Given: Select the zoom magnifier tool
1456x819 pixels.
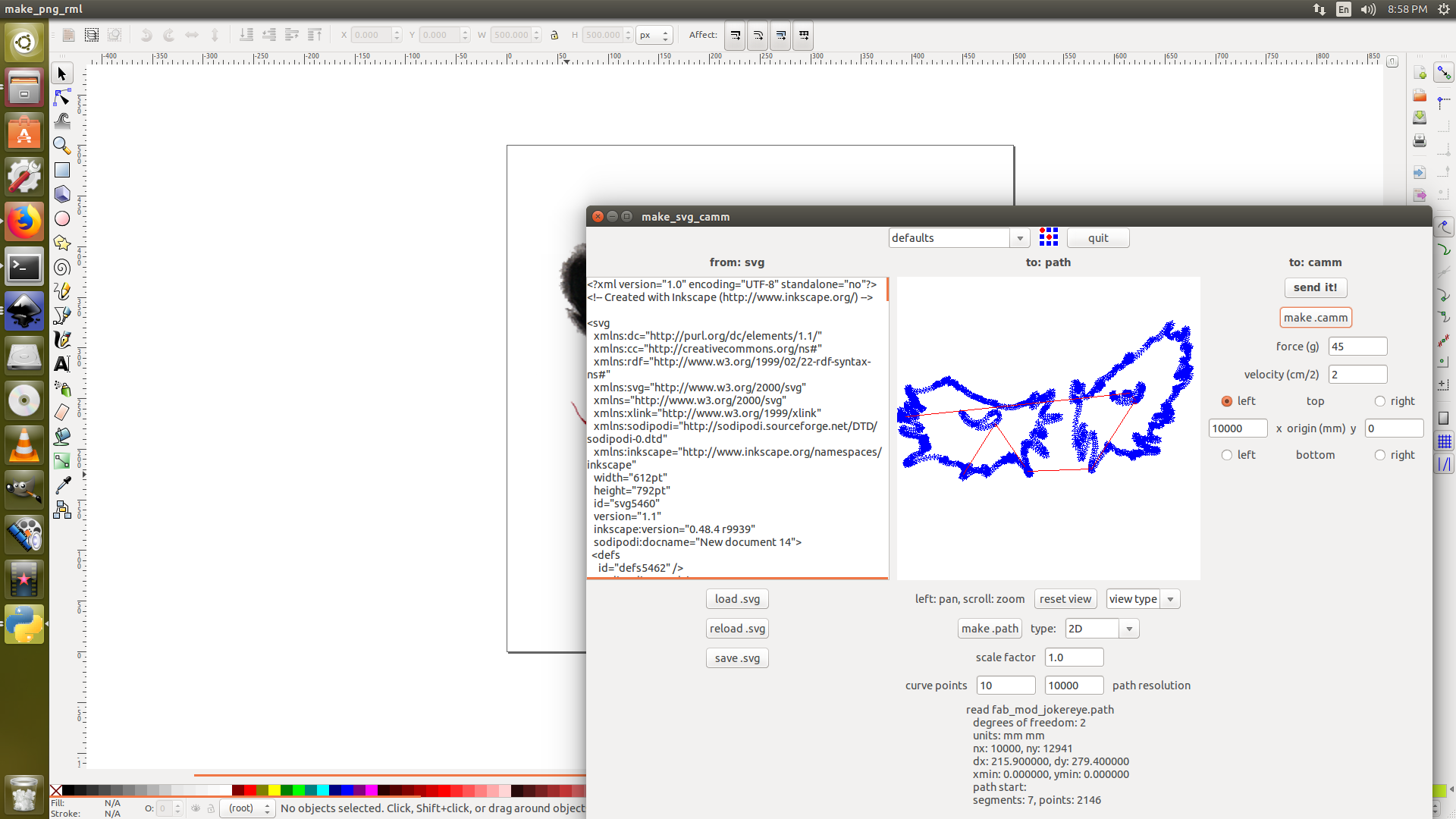Looking at the screenshot, I should pyautogui.click(x=62, y=146).
